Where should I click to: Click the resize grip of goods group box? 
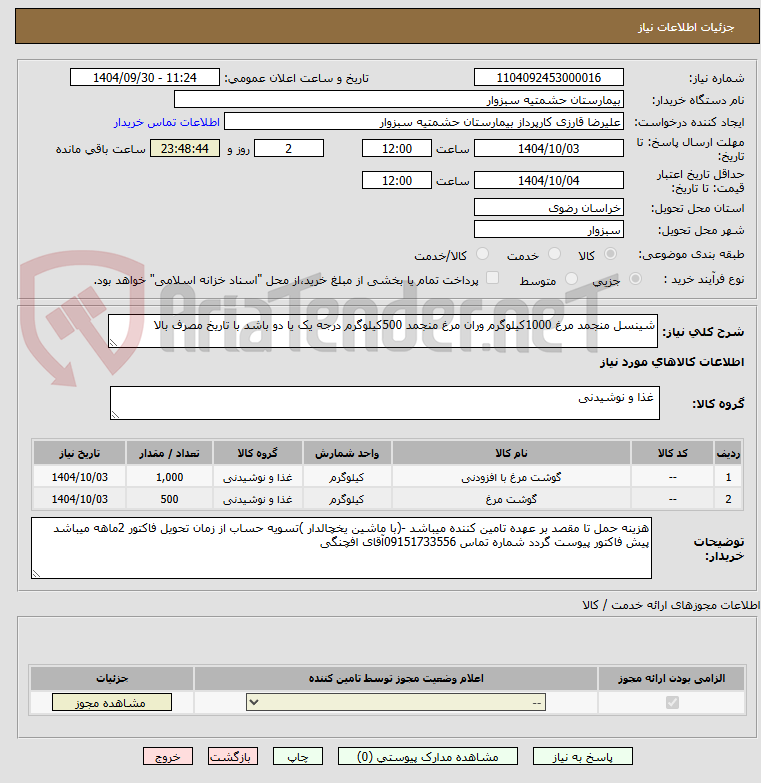tap(115, 414)
